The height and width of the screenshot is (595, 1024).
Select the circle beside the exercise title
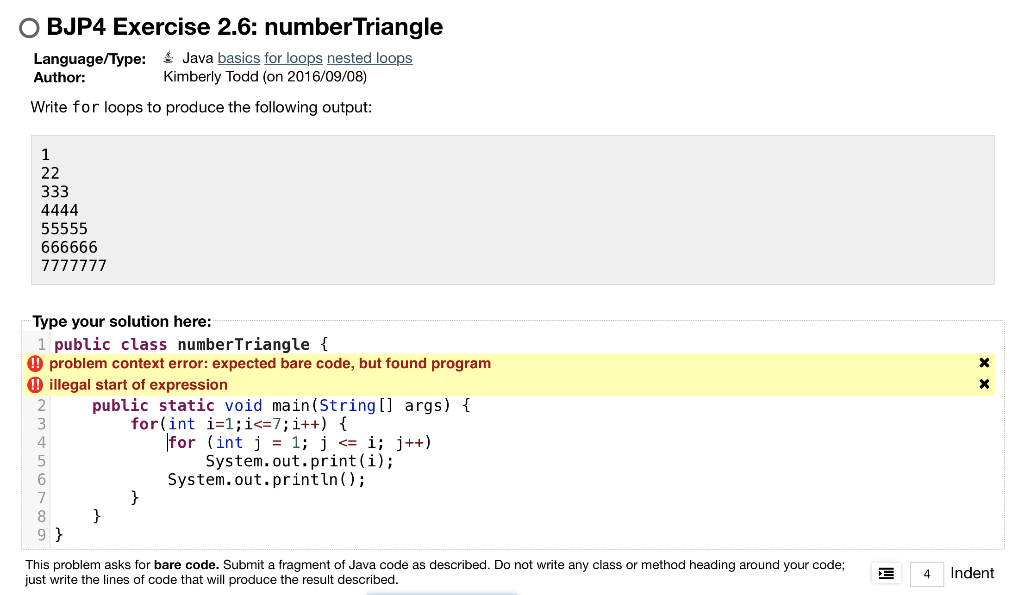click(29, 28)
